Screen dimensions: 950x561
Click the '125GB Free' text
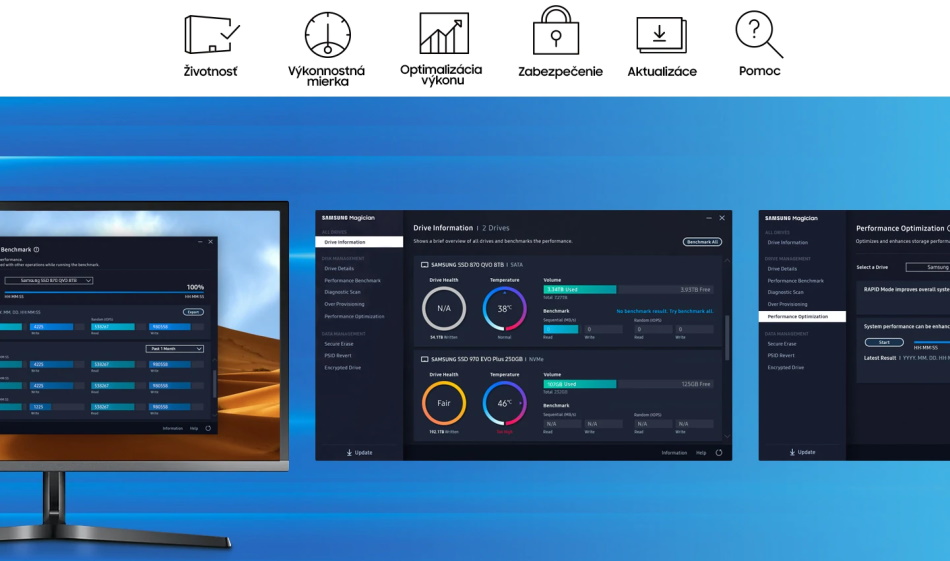click(x=696, y=384)
